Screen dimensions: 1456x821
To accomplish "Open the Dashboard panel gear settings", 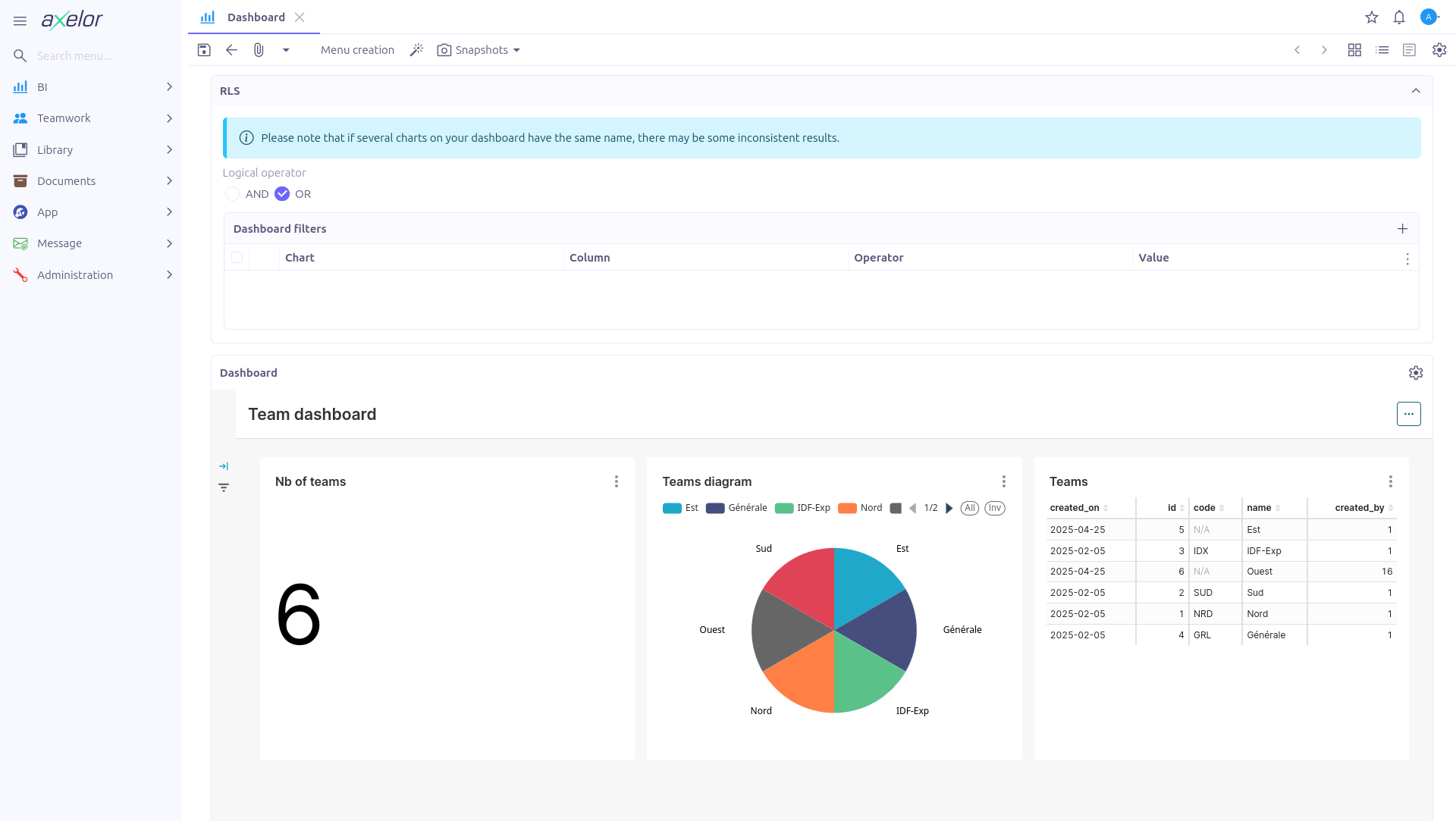I will click(1416, 373).
